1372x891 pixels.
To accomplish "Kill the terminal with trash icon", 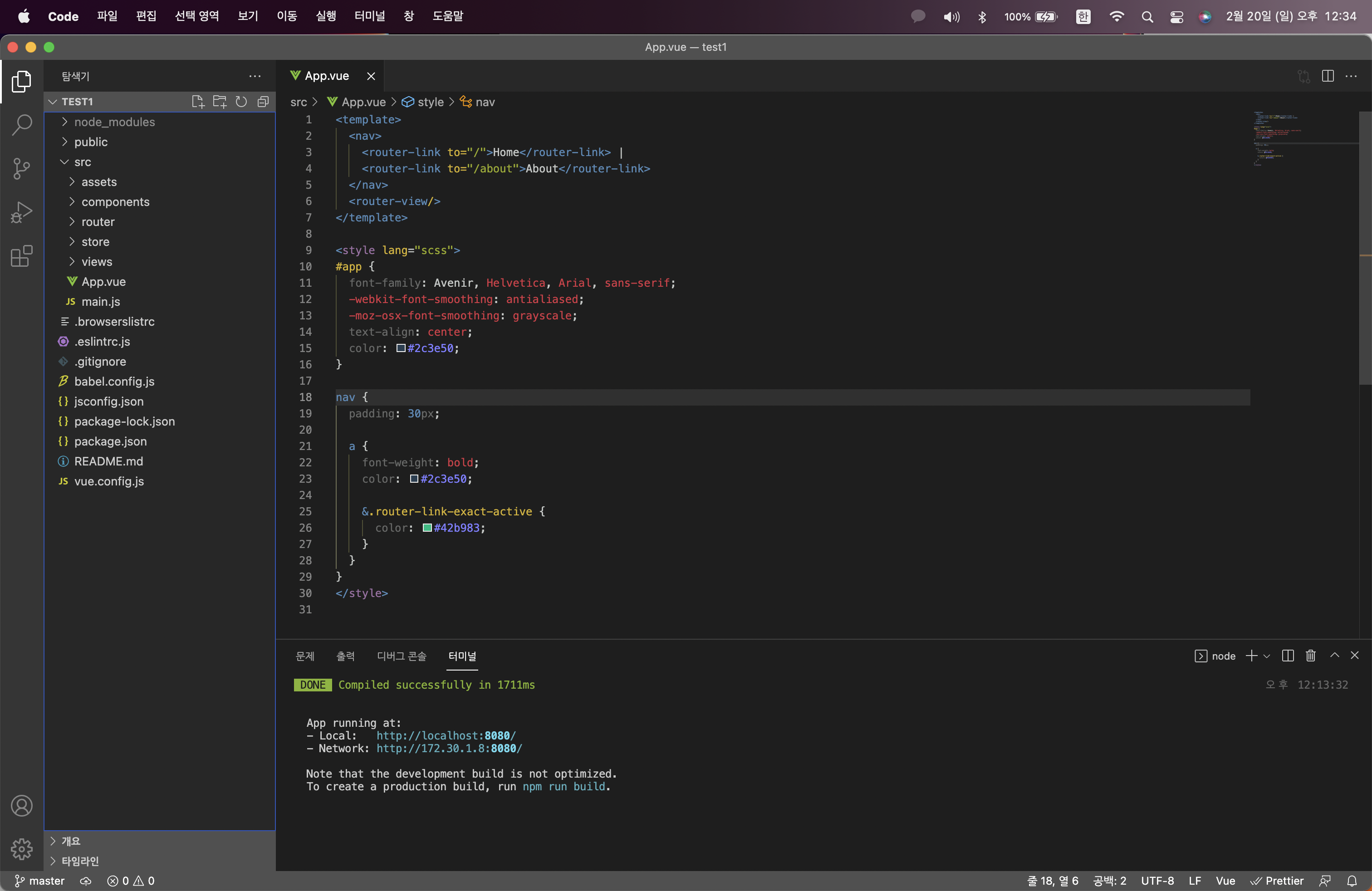I will pyautogui.click(x=1310, y=656).
